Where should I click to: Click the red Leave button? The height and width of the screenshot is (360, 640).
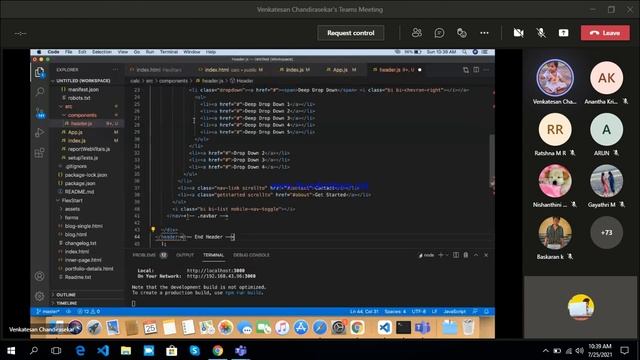click(x=605, y=33)
